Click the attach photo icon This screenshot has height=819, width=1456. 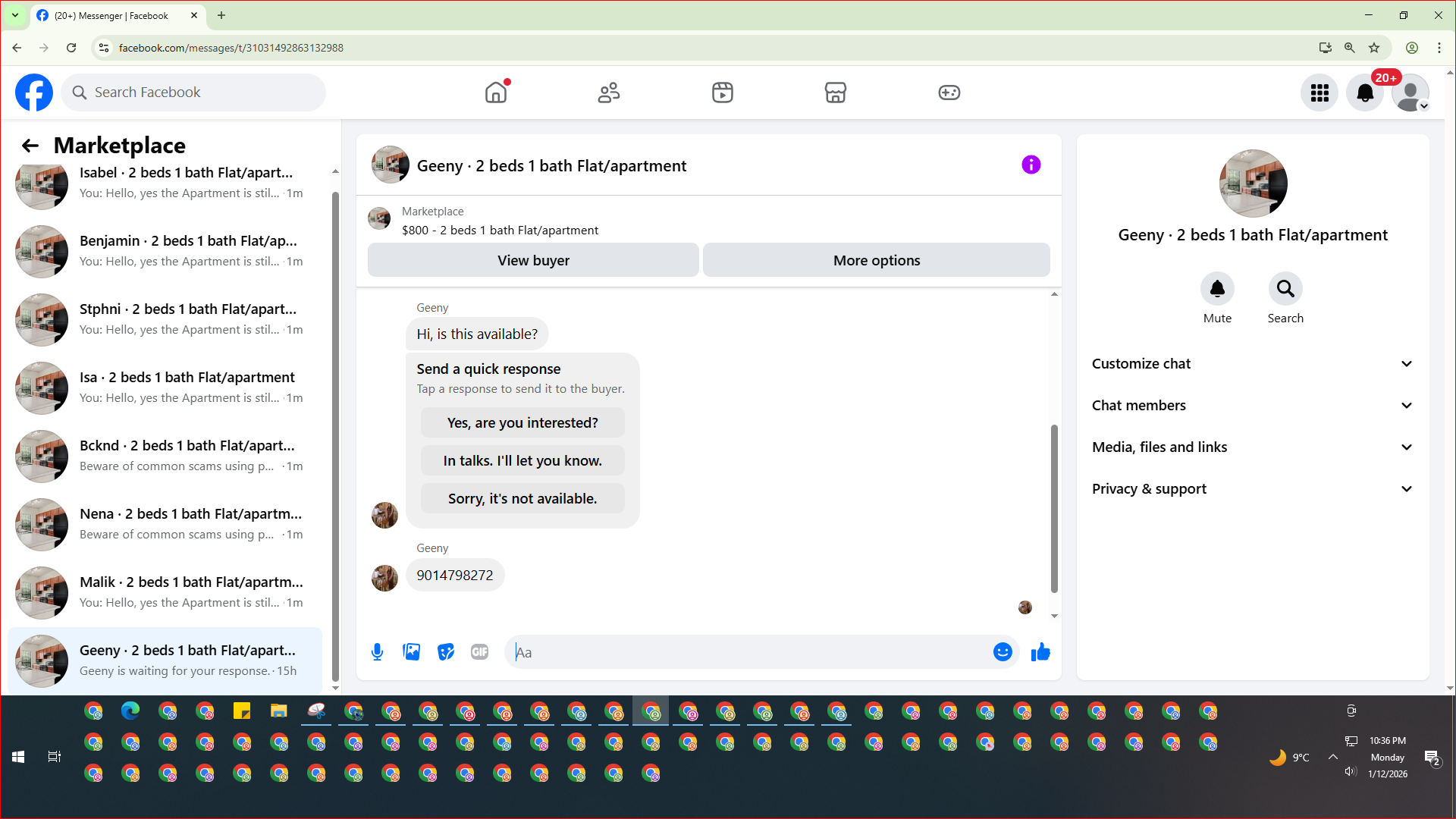coord(411,652)
